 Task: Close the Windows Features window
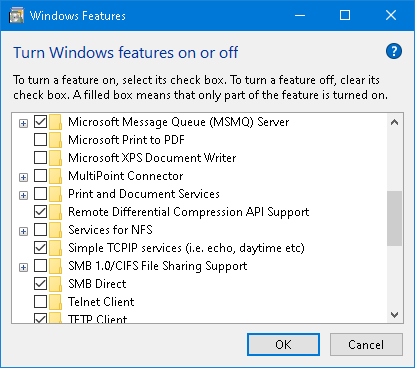pos(391,15)
